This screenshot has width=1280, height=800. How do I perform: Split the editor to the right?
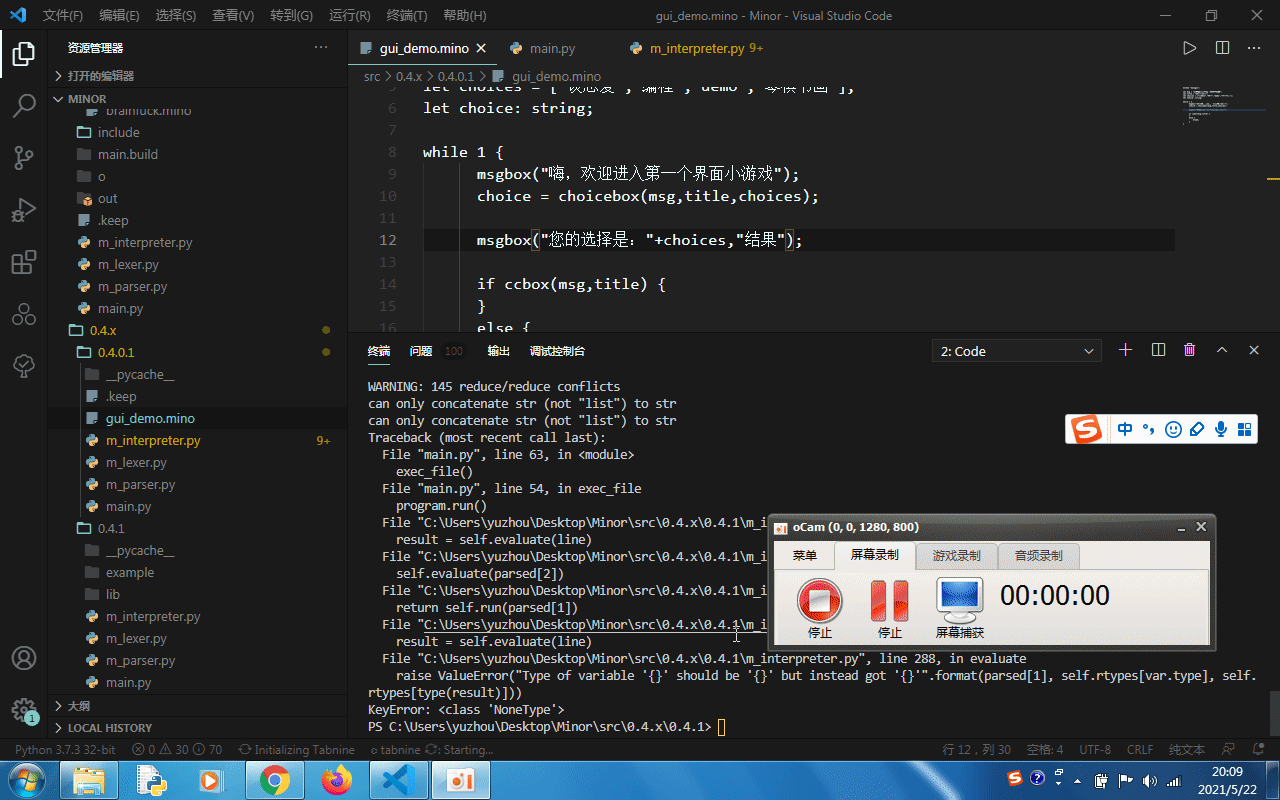1222,48
